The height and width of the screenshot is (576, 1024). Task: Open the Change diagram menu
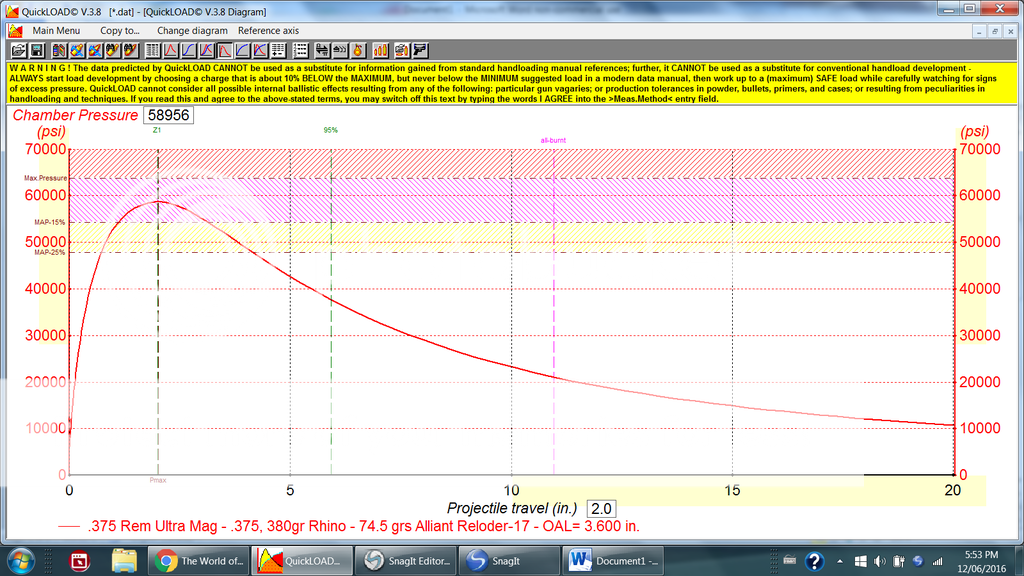[x=192, y=31]
